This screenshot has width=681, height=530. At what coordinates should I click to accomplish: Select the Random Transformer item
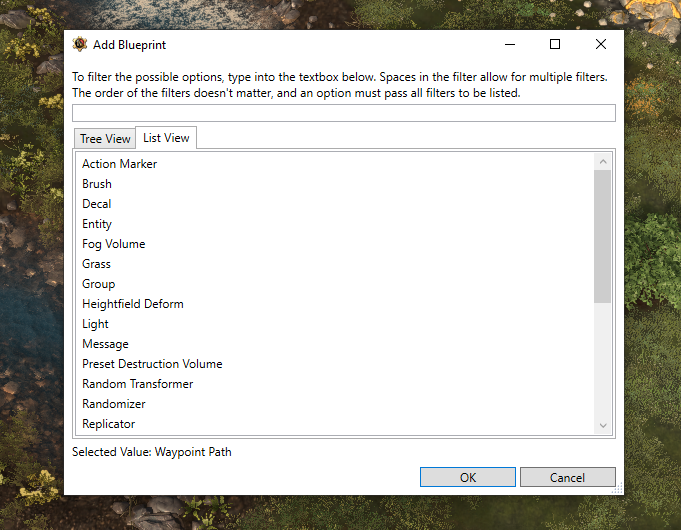coord(137,384)
